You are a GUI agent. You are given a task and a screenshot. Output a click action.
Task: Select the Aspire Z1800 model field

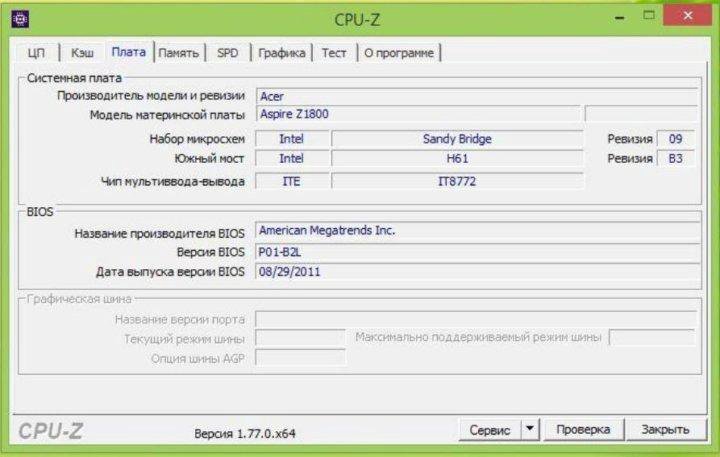(x=417, y=114)
